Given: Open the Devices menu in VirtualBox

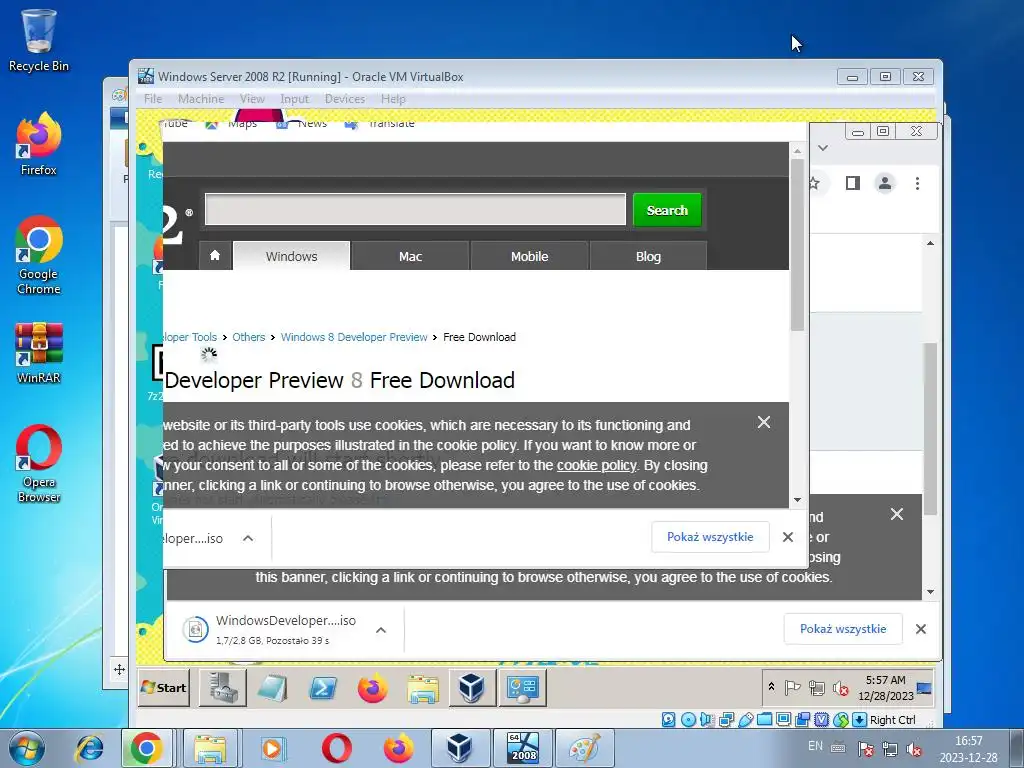Looking at the screenshot, I should tap(345, 99).
